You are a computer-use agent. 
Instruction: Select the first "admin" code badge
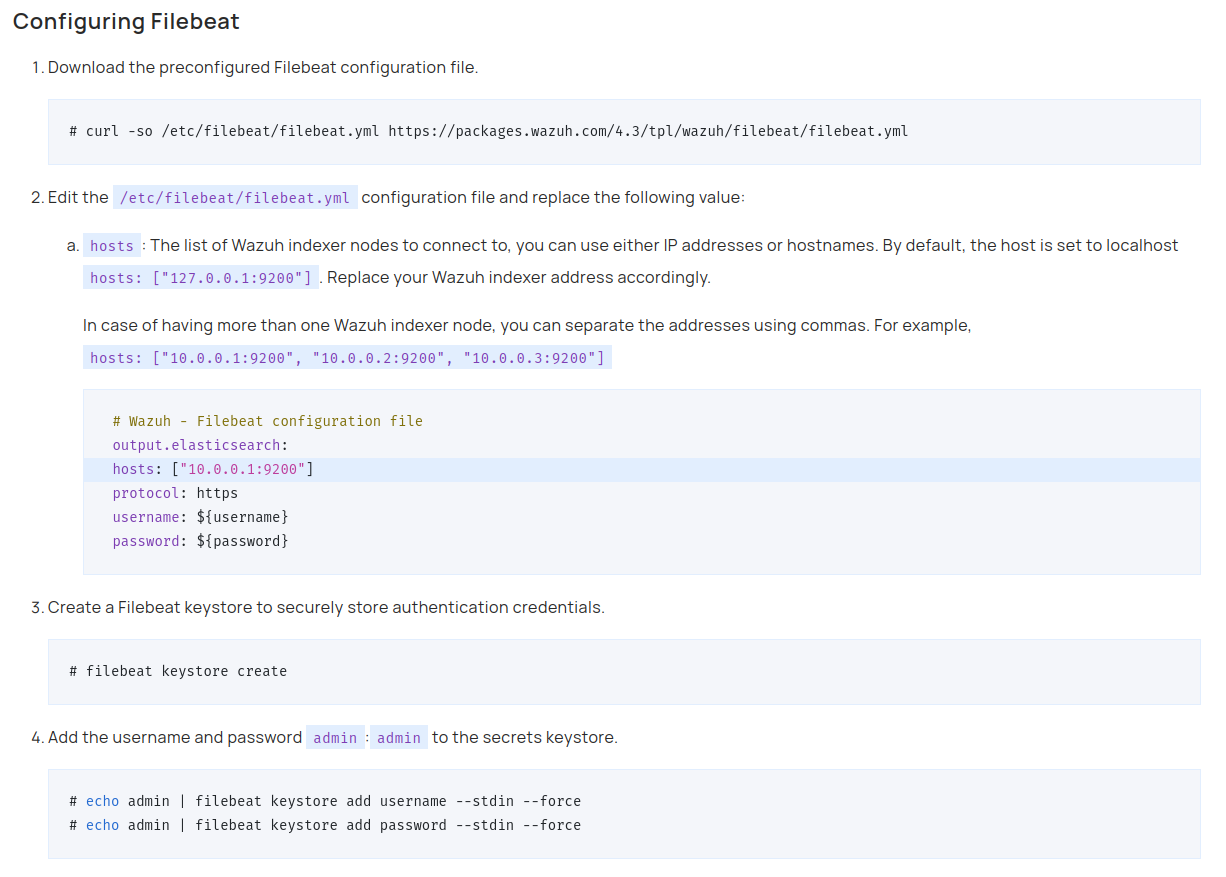tap(335, 737)
